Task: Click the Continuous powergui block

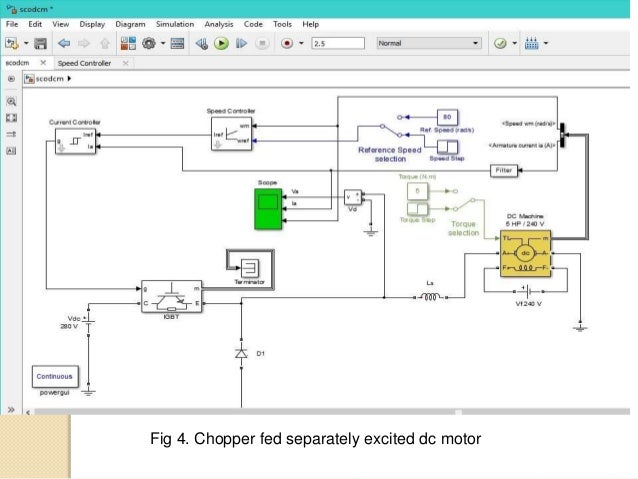Action: (53, 378)
